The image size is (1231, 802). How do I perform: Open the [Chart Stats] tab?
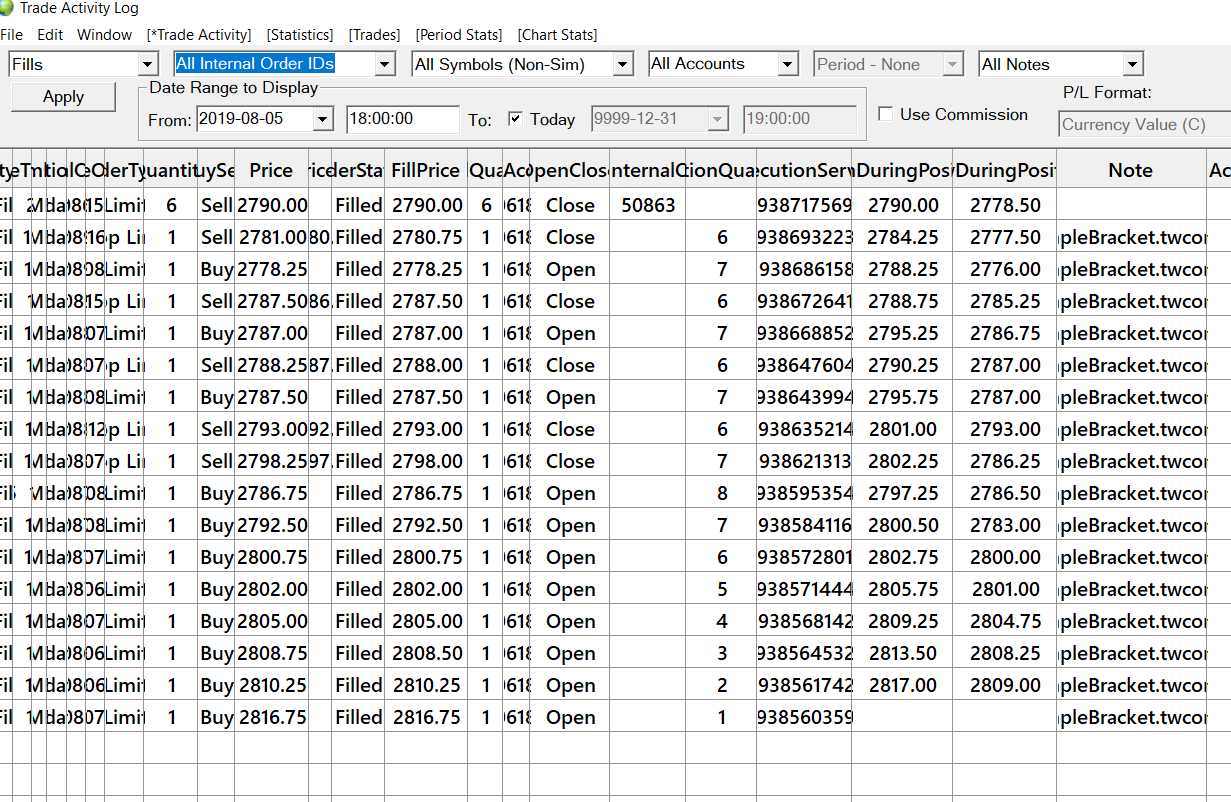tap(557, 35)
